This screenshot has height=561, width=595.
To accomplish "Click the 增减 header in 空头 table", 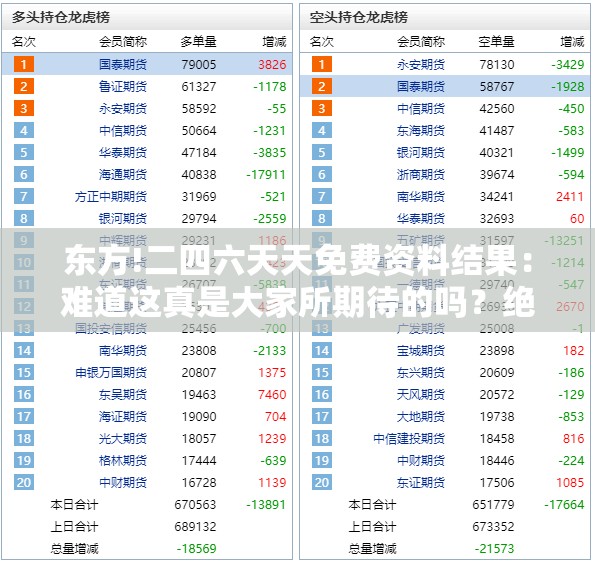I will [x=572, y=41].
